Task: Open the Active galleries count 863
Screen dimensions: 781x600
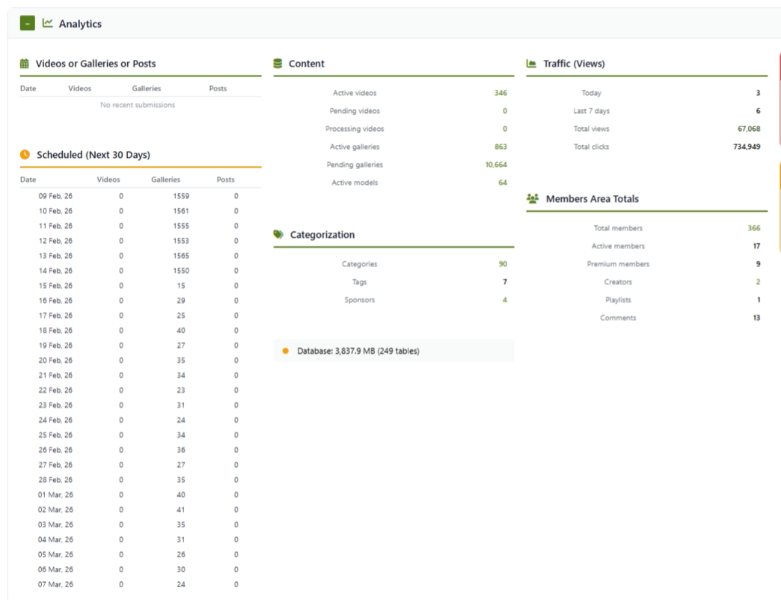Action: [500, 147]
